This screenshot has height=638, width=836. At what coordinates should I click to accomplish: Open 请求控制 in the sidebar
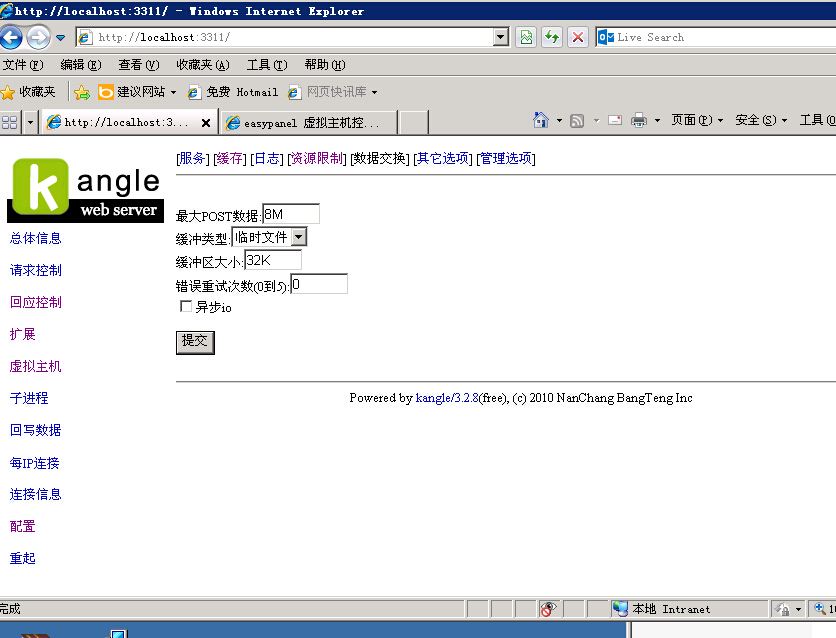36,270
